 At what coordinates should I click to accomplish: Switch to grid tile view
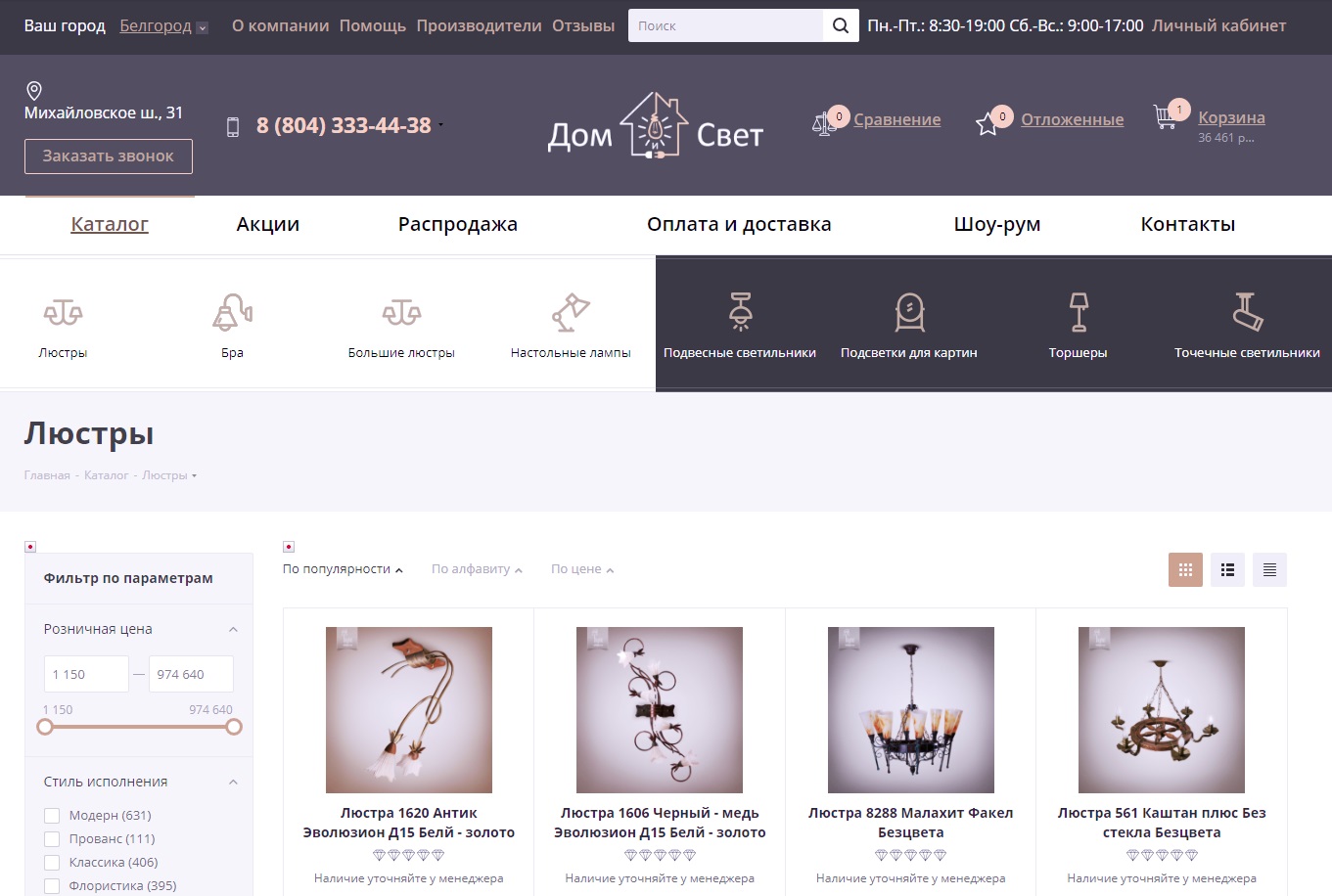pos(1185,570)
